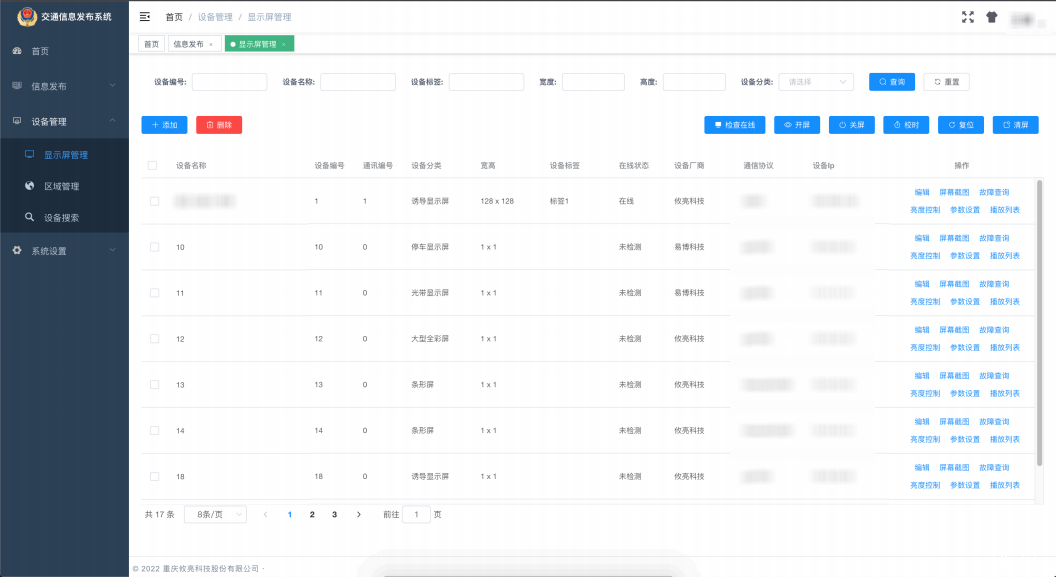
Task: Open the theme skin (shirt) icon
Action: 991,16
